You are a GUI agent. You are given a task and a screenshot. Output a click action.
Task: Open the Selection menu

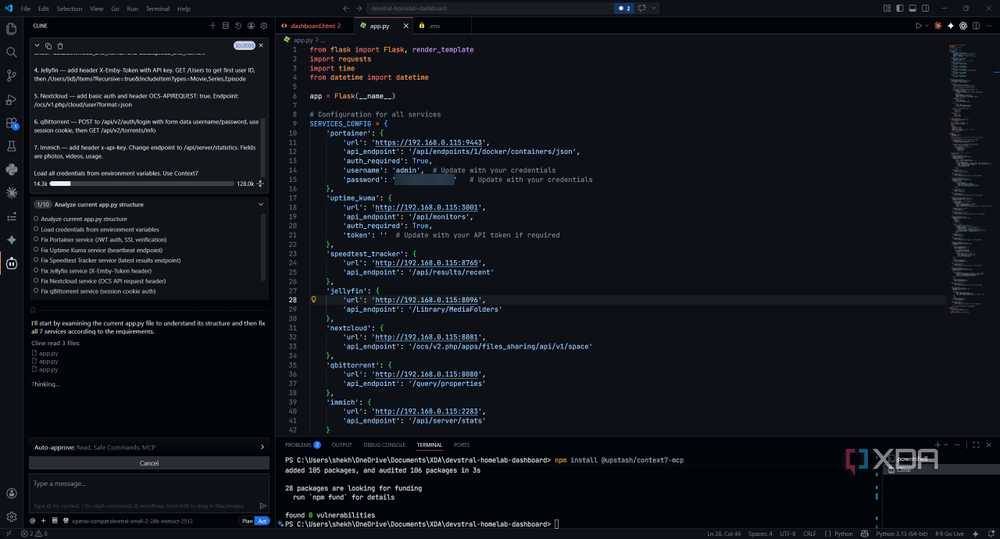tap(69, 9)
